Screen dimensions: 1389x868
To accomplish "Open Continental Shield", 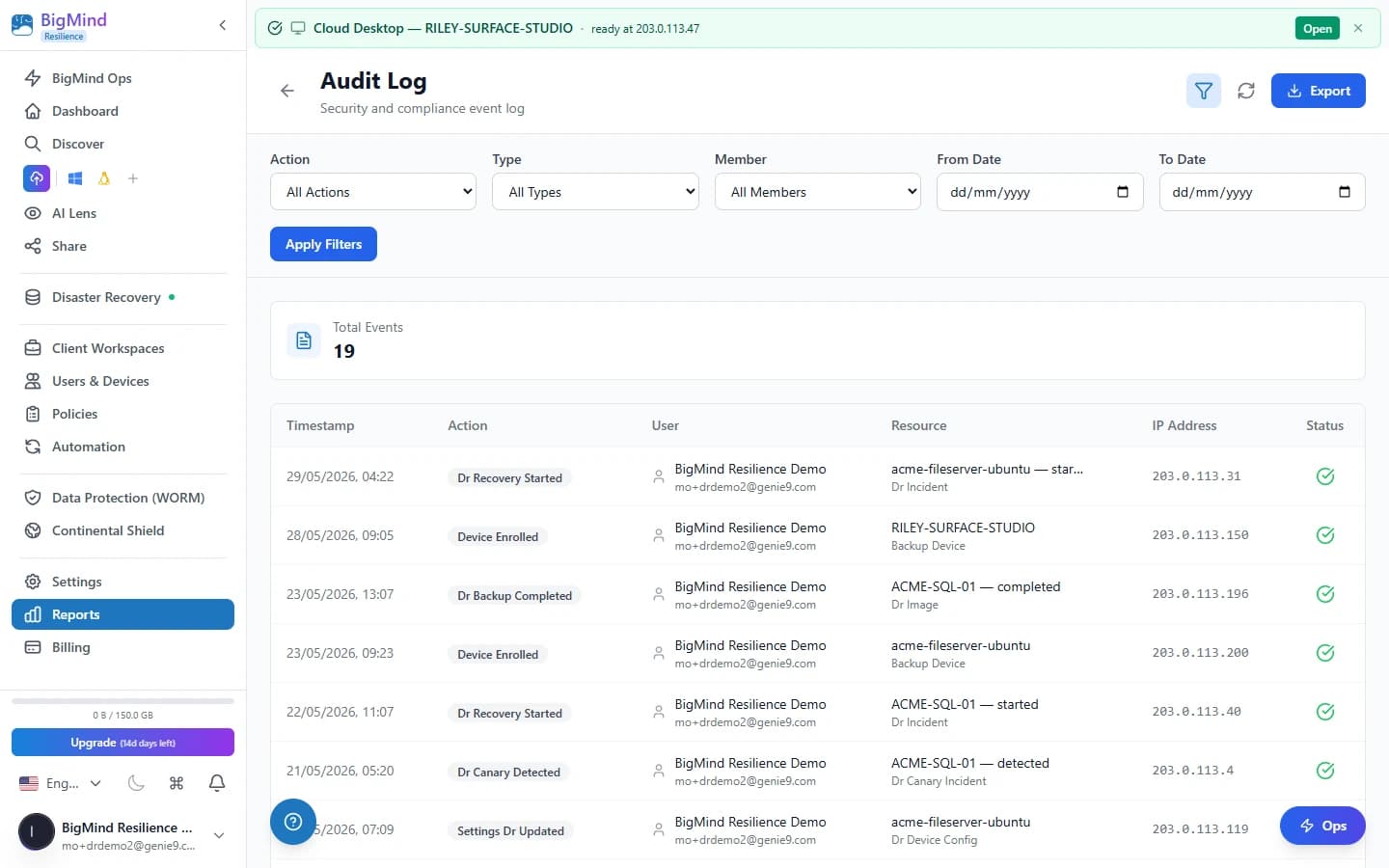I will point(123,530).
